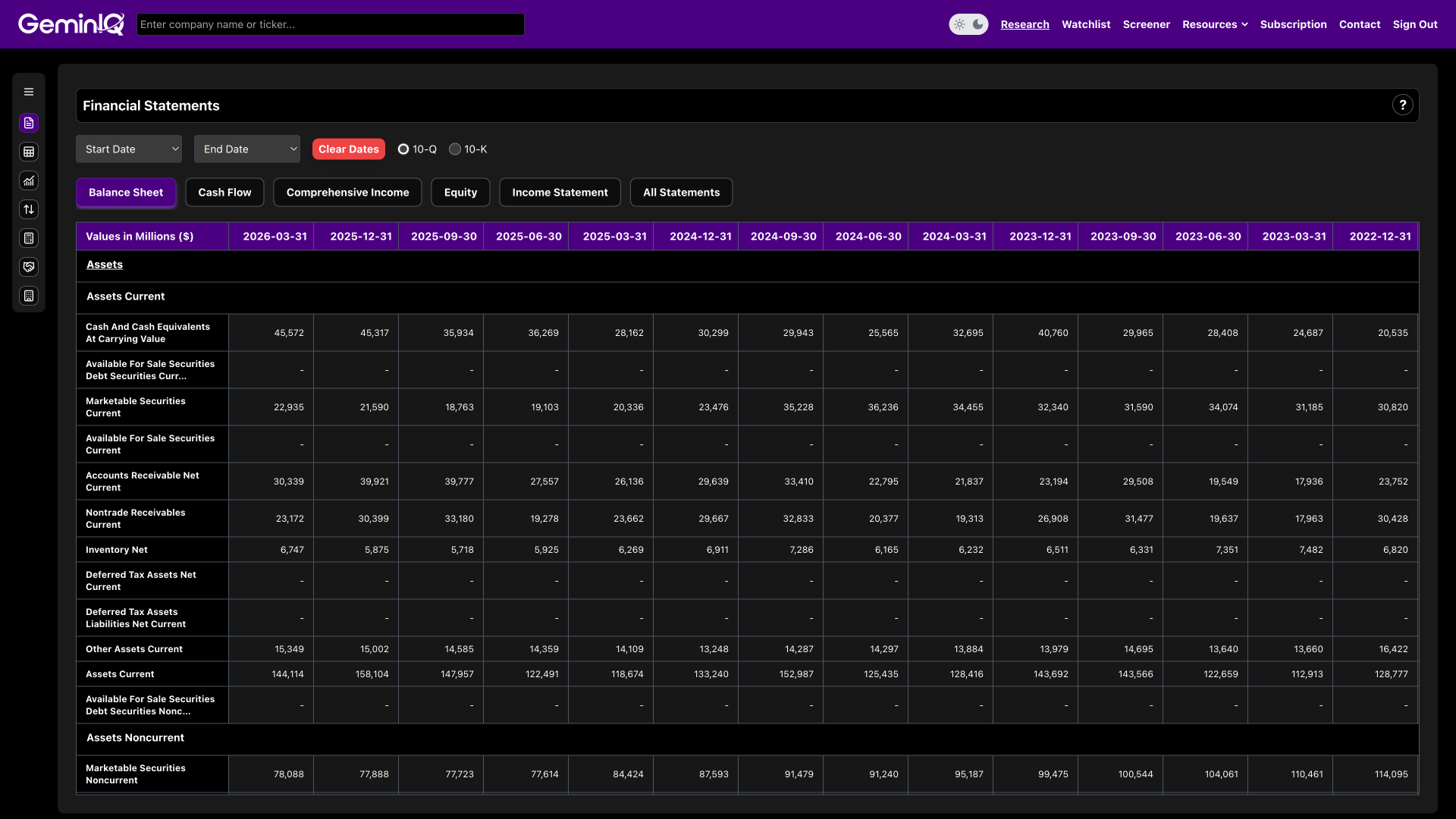Open the handshake sidebar icon

pyautogui.click(x=29, y=267)
